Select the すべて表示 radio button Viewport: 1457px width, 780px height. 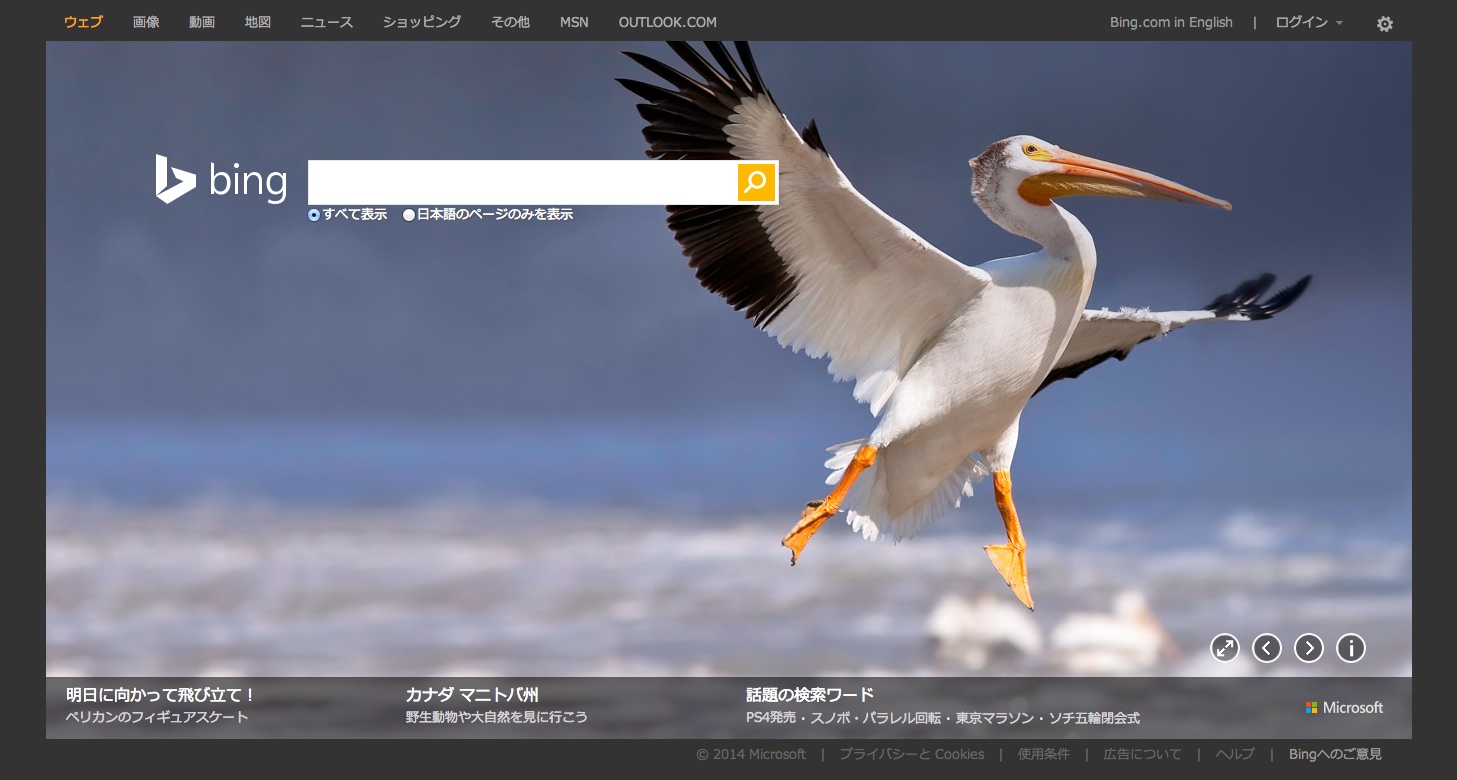pyautogui.click(x=314, y=215)
